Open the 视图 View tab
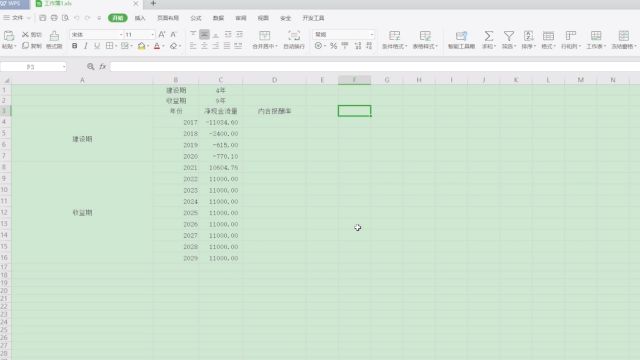 click(263, 18)
